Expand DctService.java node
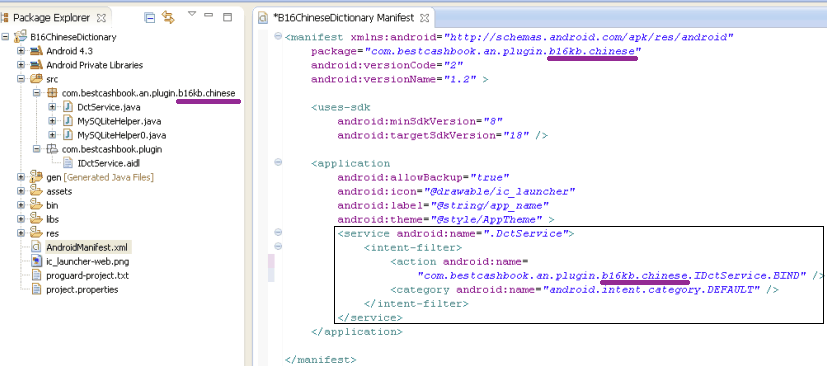The image size is (827, 366). tap(52, 107)
